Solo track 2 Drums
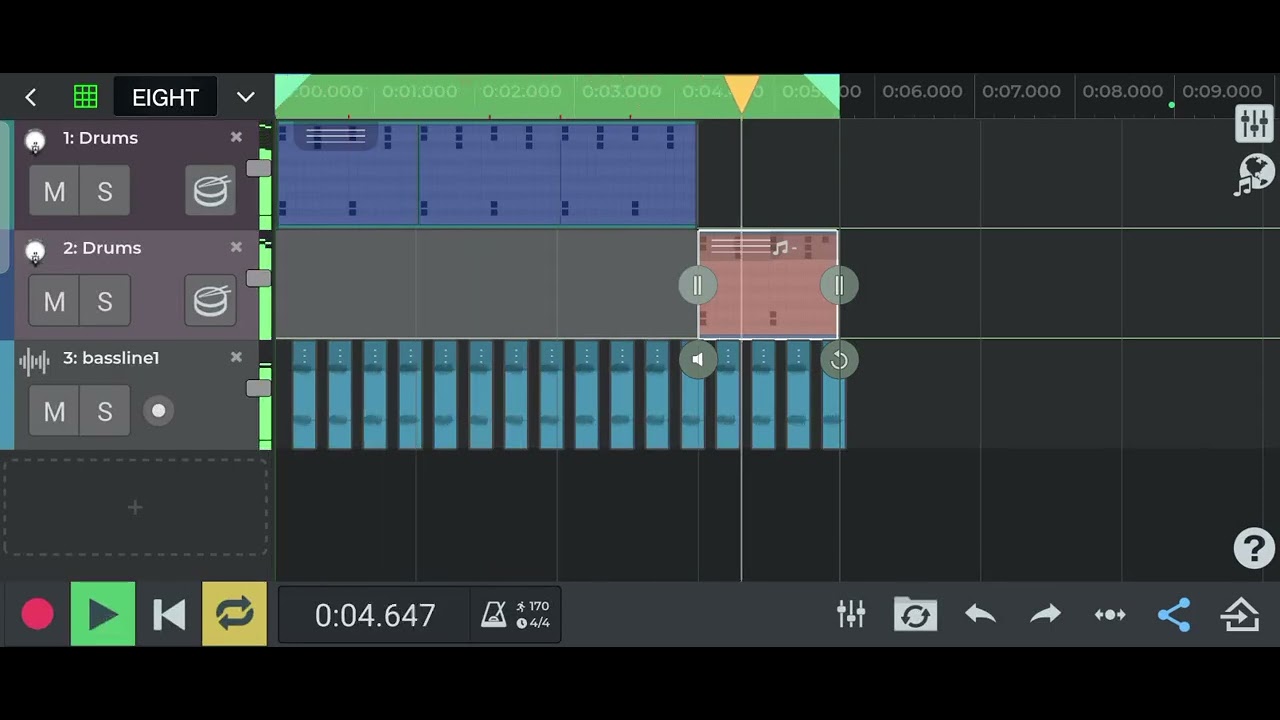The height and width of the screenshot is (720, 1280). 105,301
